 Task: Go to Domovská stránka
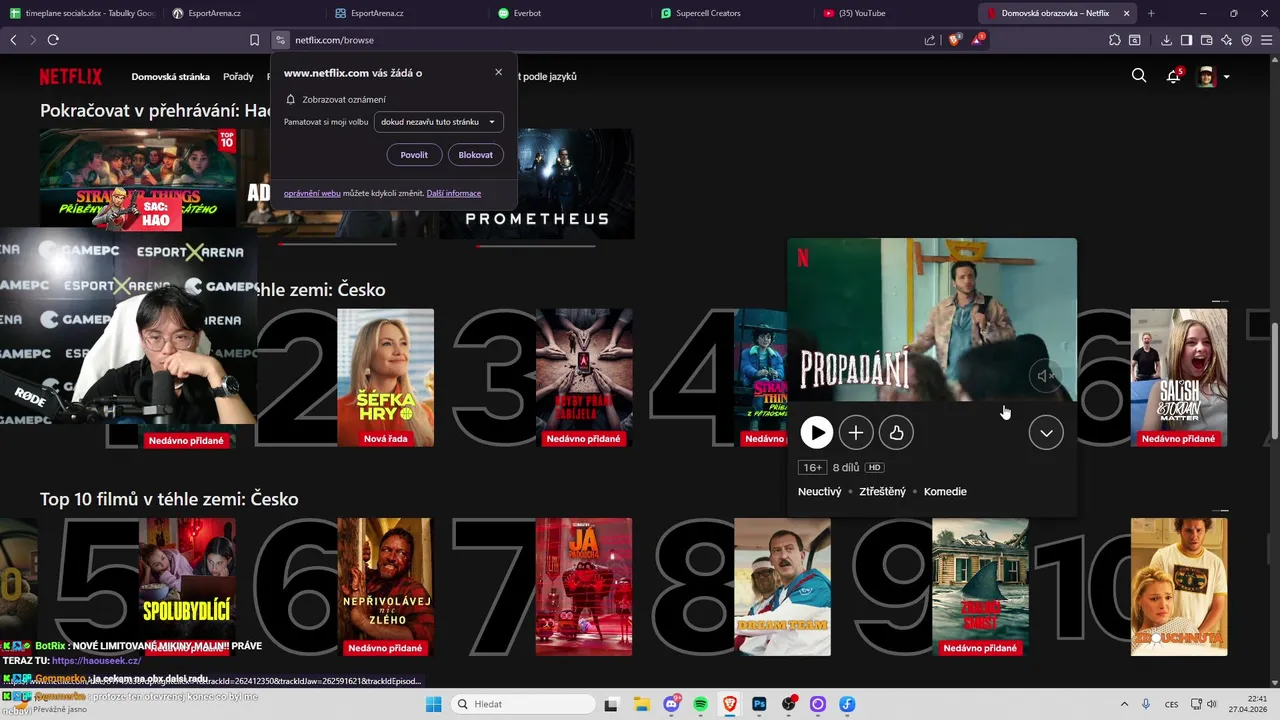coord(170,77)
